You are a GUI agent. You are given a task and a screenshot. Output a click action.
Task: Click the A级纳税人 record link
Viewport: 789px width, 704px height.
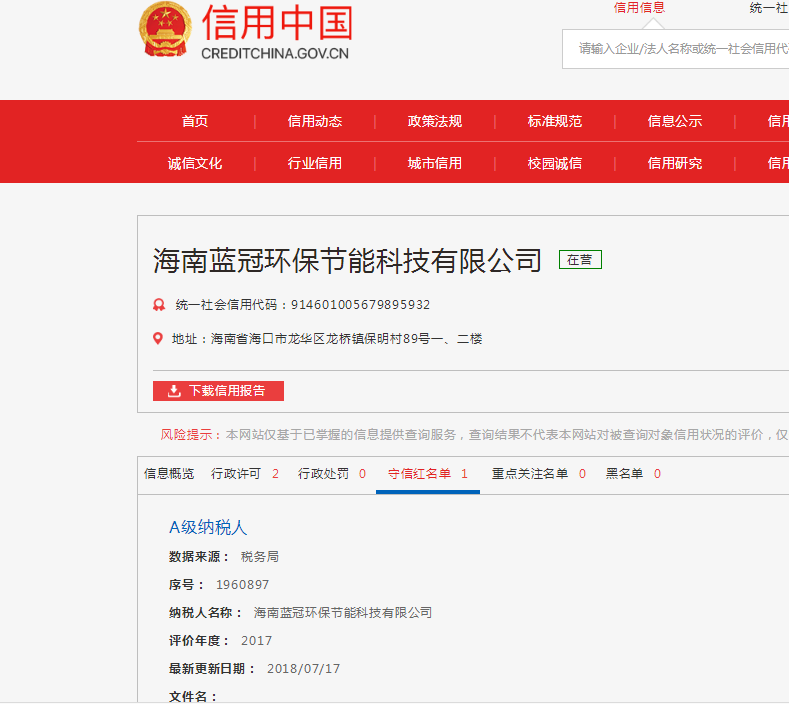(208, 527)
